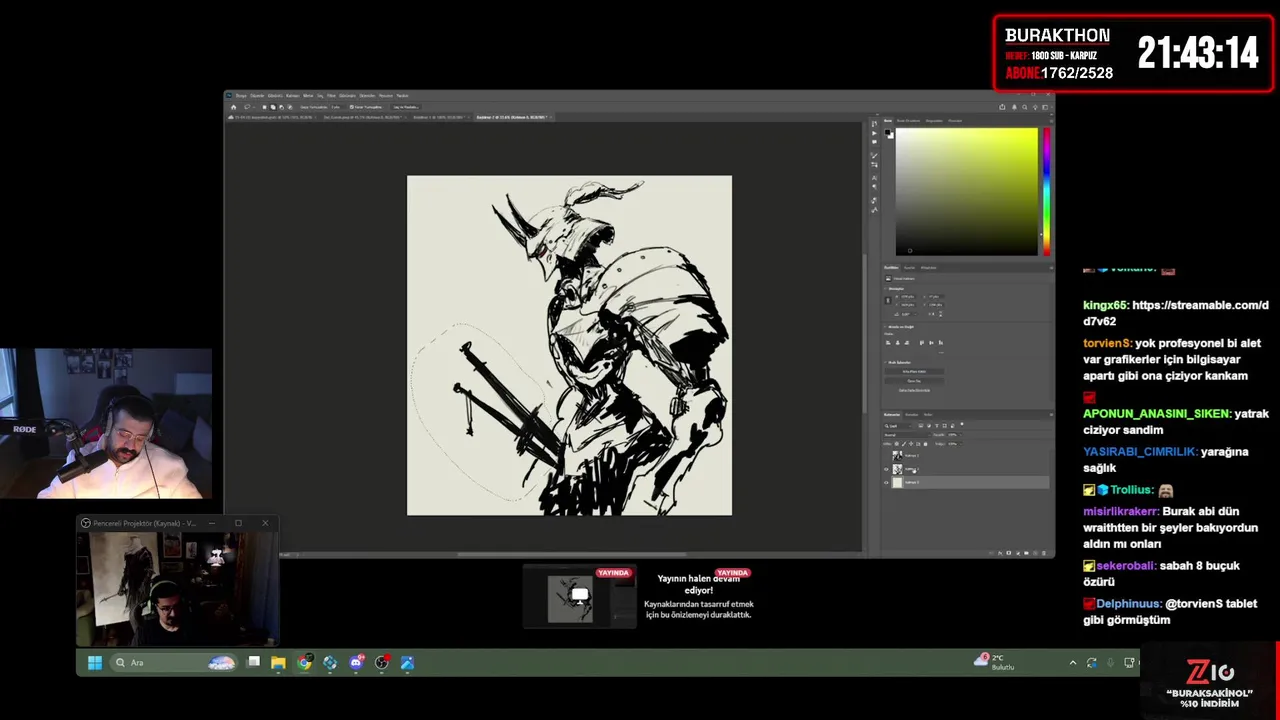The width and height of the screenshot is (1280, 720).
Task: Click the Add layer mask icon
Action: [1009, 553]
